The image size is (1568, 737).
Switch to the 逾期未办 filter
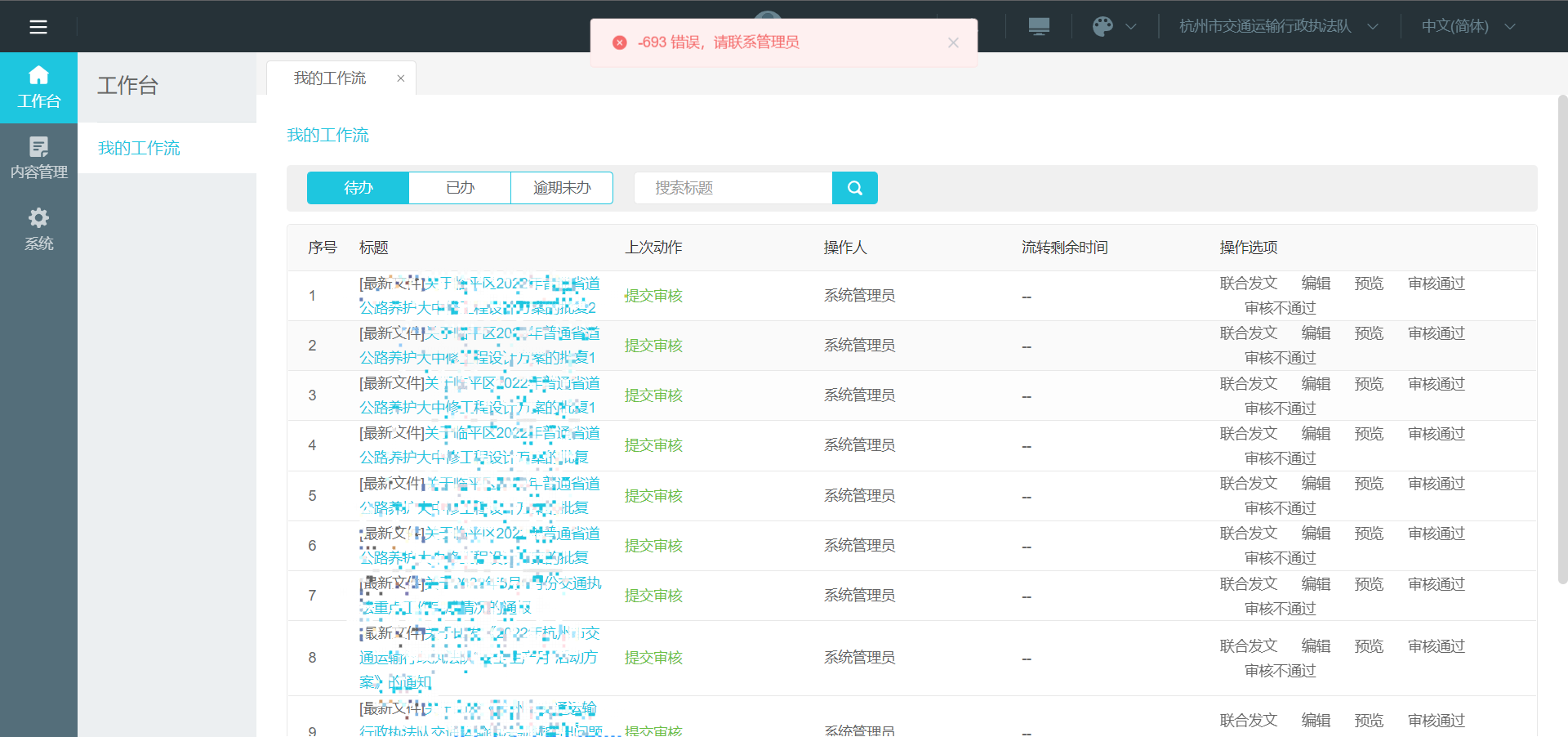click(562, 188)
